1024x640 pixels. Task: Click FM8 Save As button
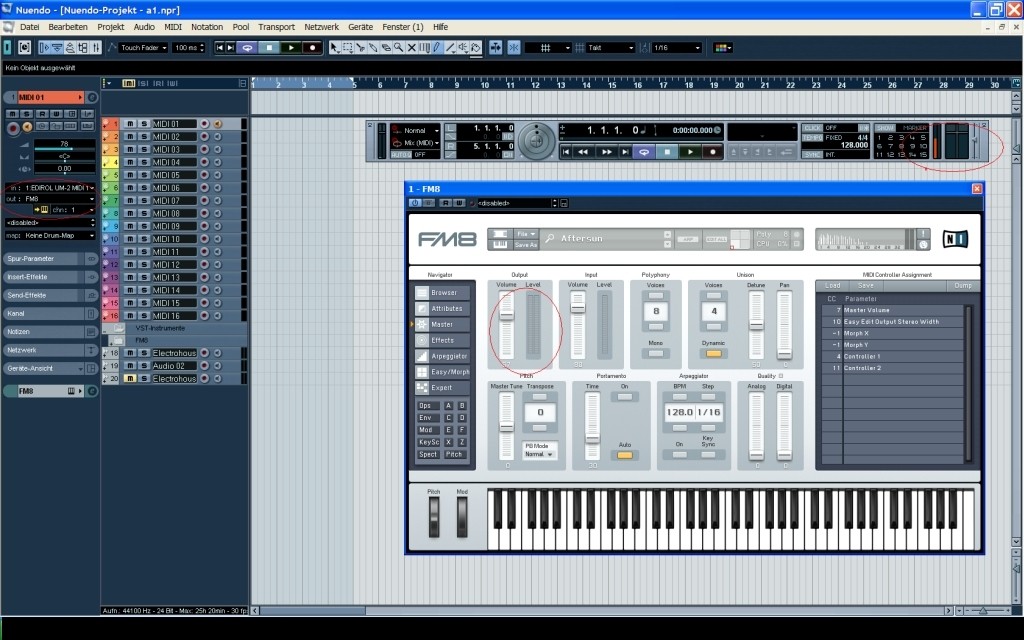pos(526,245)
